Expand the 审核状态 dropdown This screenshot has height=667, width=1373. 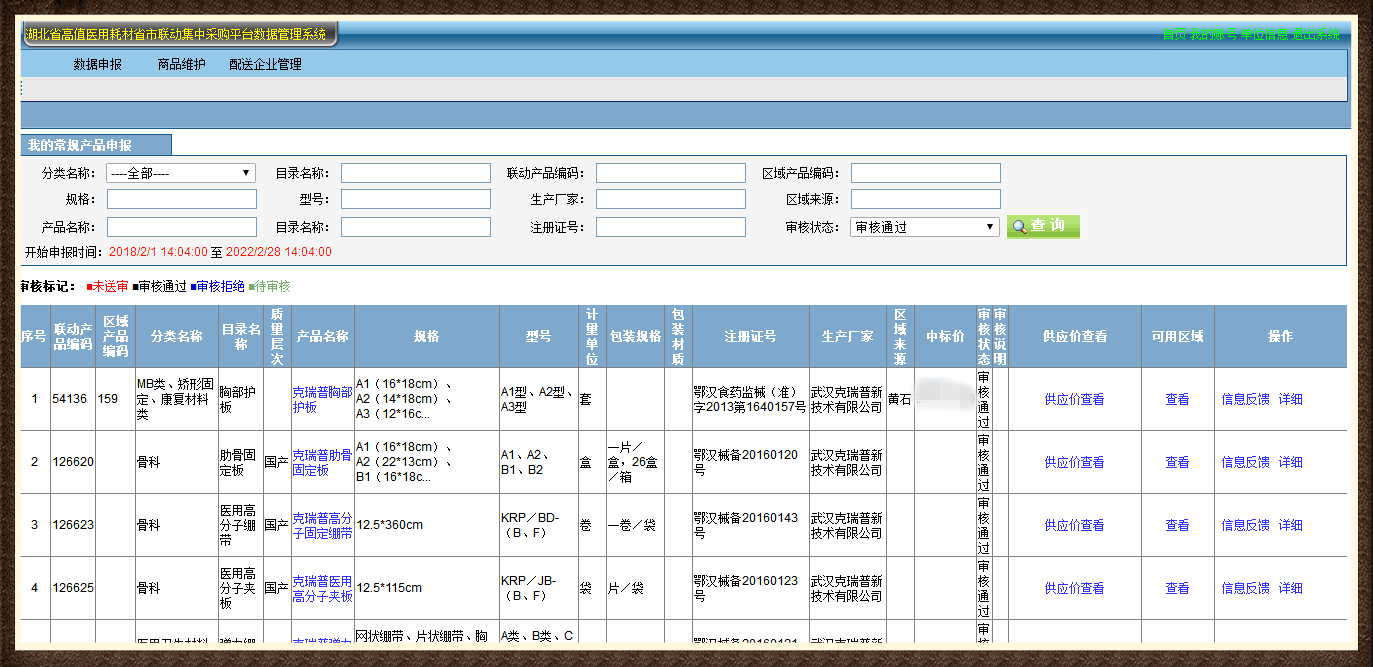point(925,227)
